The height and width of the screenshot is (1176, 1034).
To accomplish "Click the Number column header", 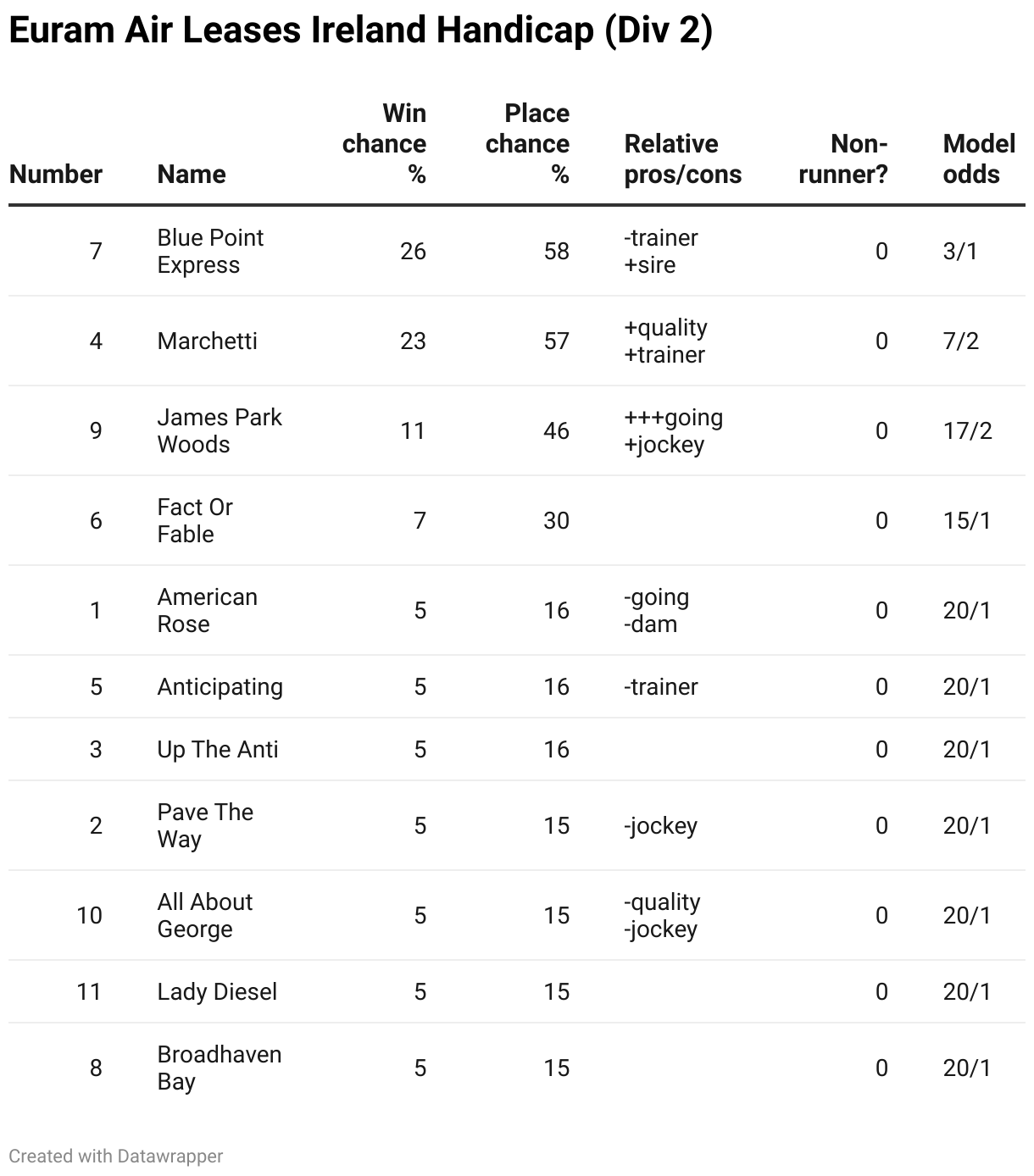I will tap(56, 175).
